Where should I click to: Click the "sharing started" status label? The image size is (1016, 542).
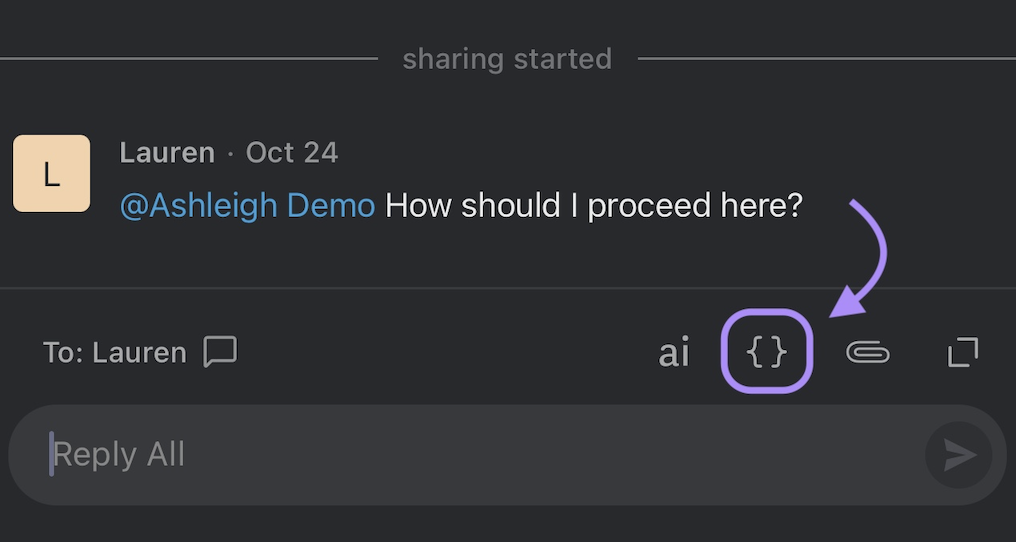507,59
